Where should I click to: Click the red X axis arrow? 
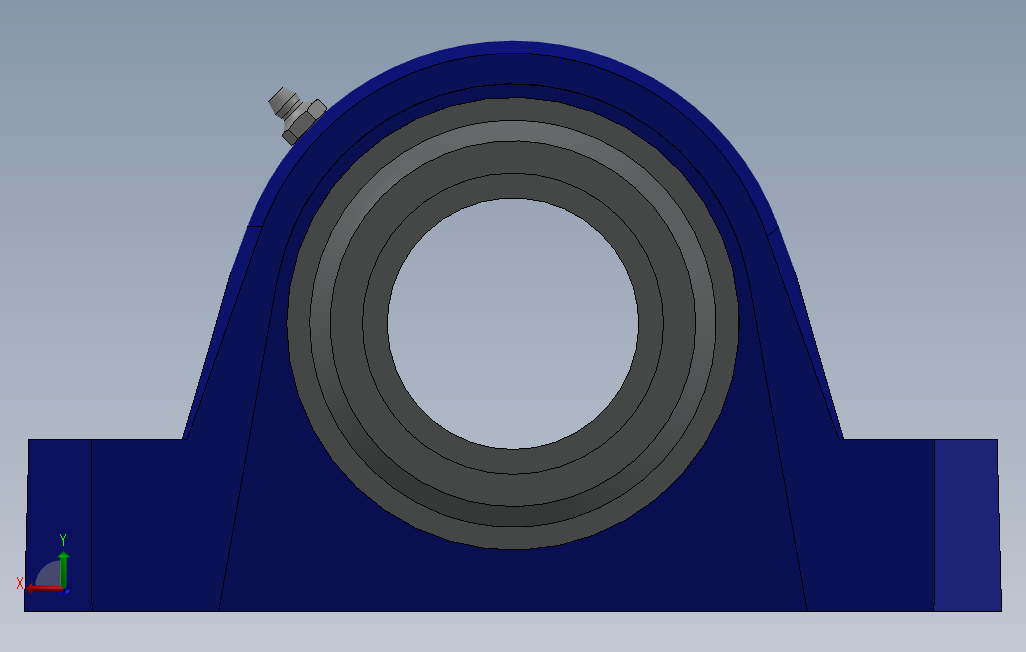tap(44, 589)
